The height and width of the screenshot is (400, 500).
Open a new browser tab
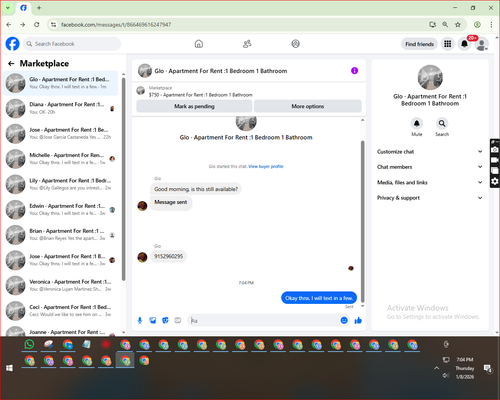coord(39,8)
